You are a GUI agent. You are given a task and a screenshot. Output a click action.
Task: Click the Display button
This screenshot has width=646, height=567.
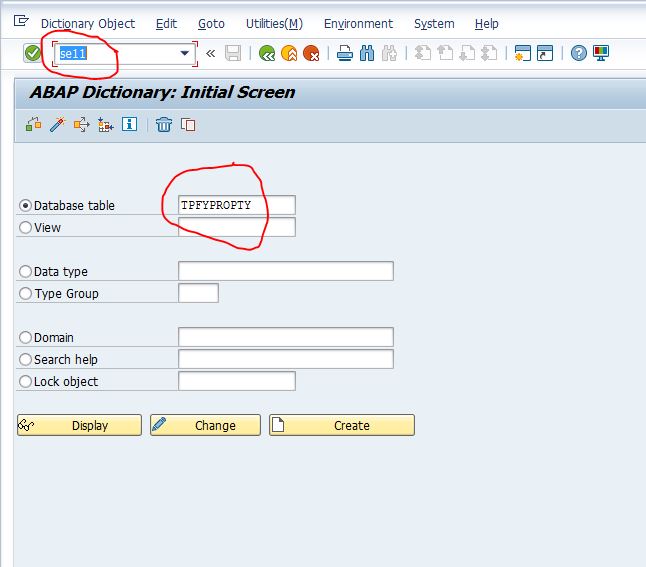79,425
